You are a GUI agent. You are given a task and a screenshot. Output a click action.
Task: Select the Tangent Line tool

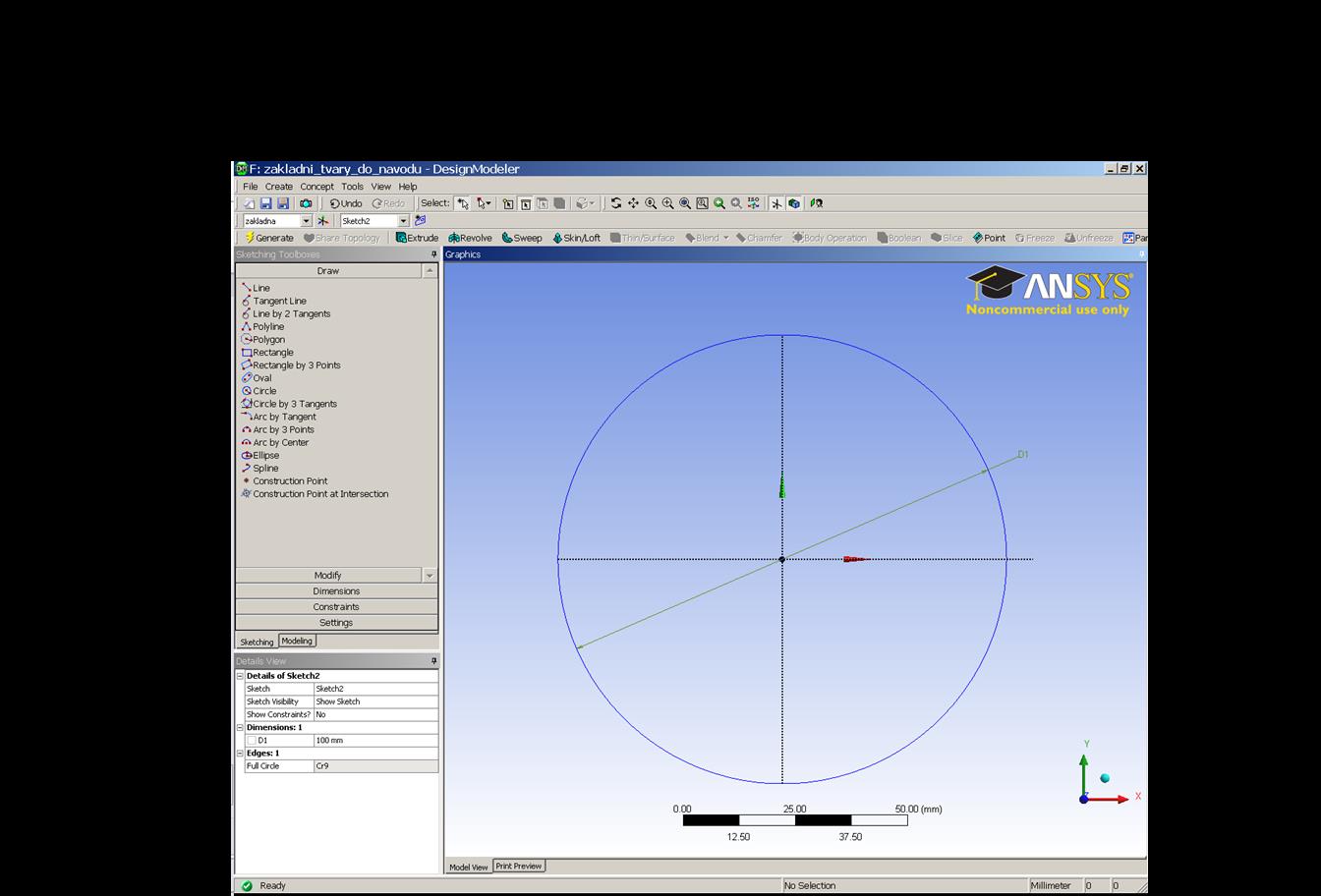point(273,301)
